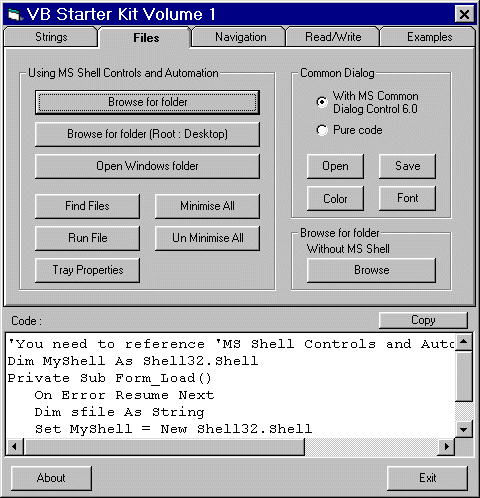Open the Color common dialog
Viewport: 480px width, 498px height.
pos(335,198)
